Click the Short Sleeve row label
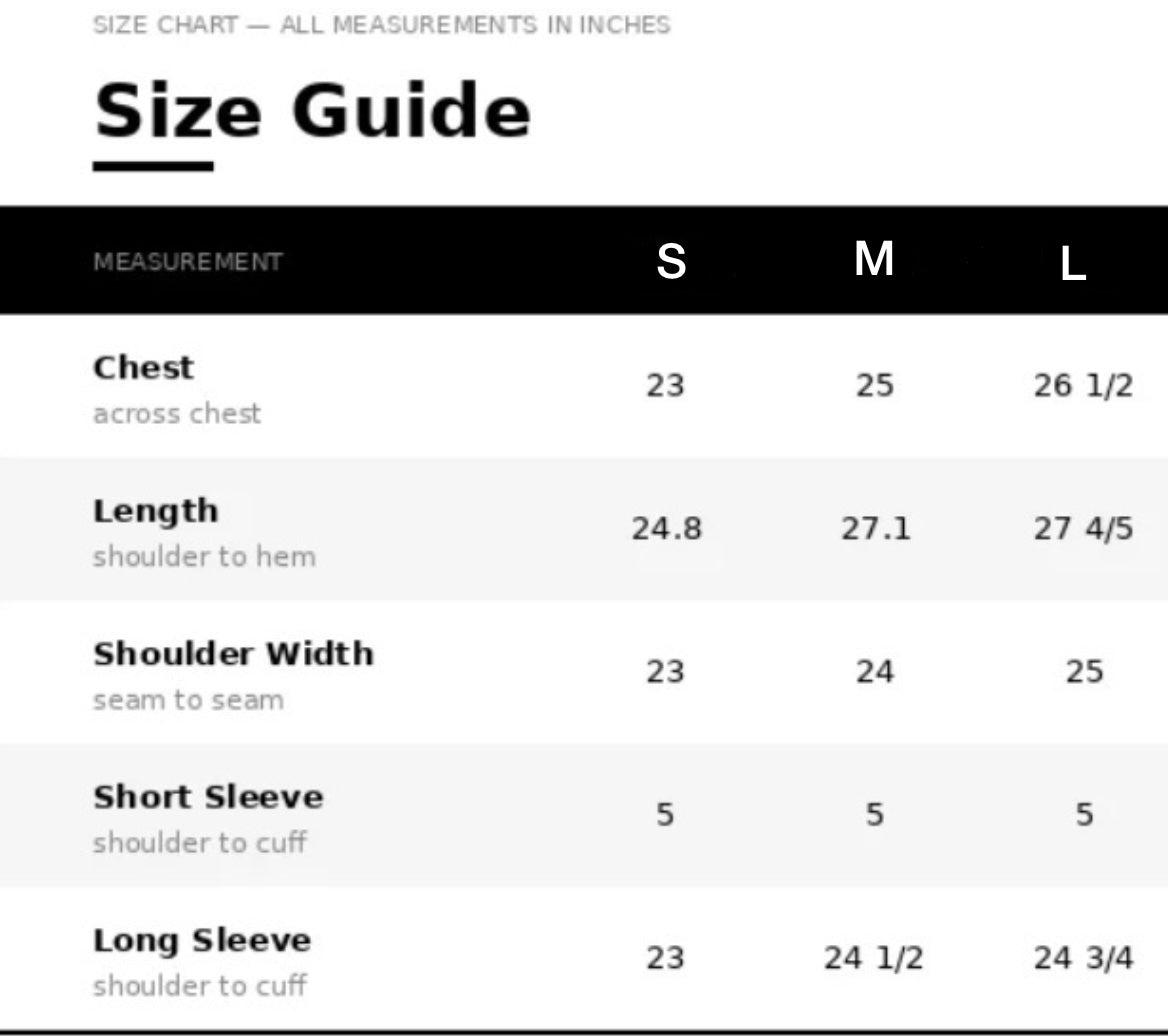The height and width of the screenshot is (1036, 1168). [209, 797]
